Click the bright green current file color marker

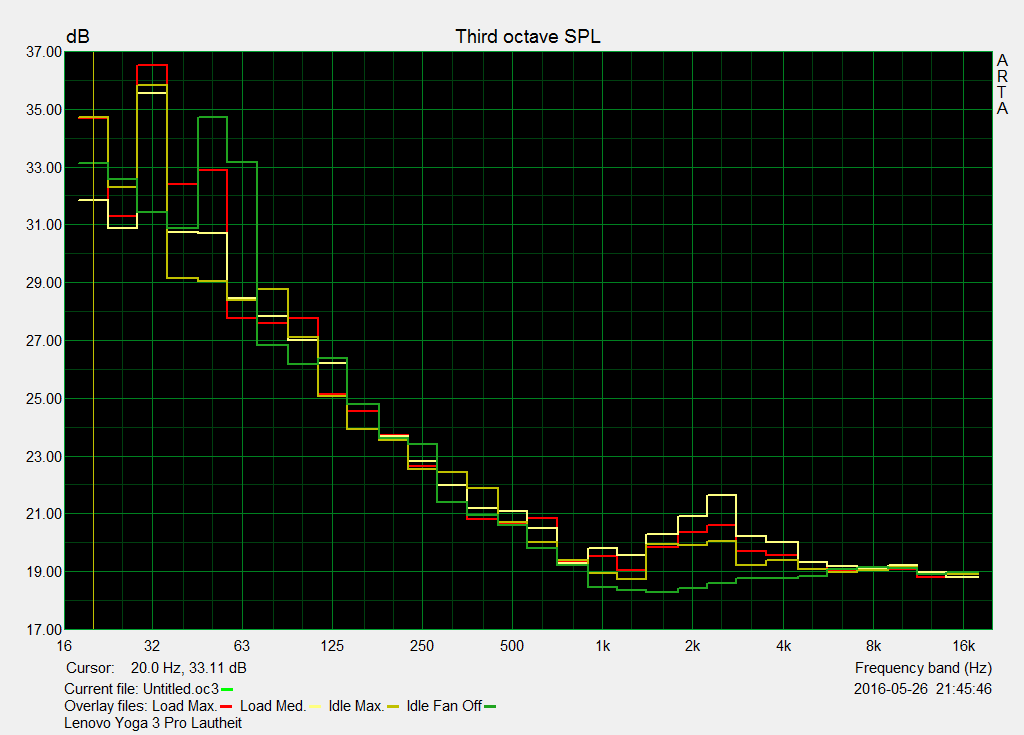point(227,689)
